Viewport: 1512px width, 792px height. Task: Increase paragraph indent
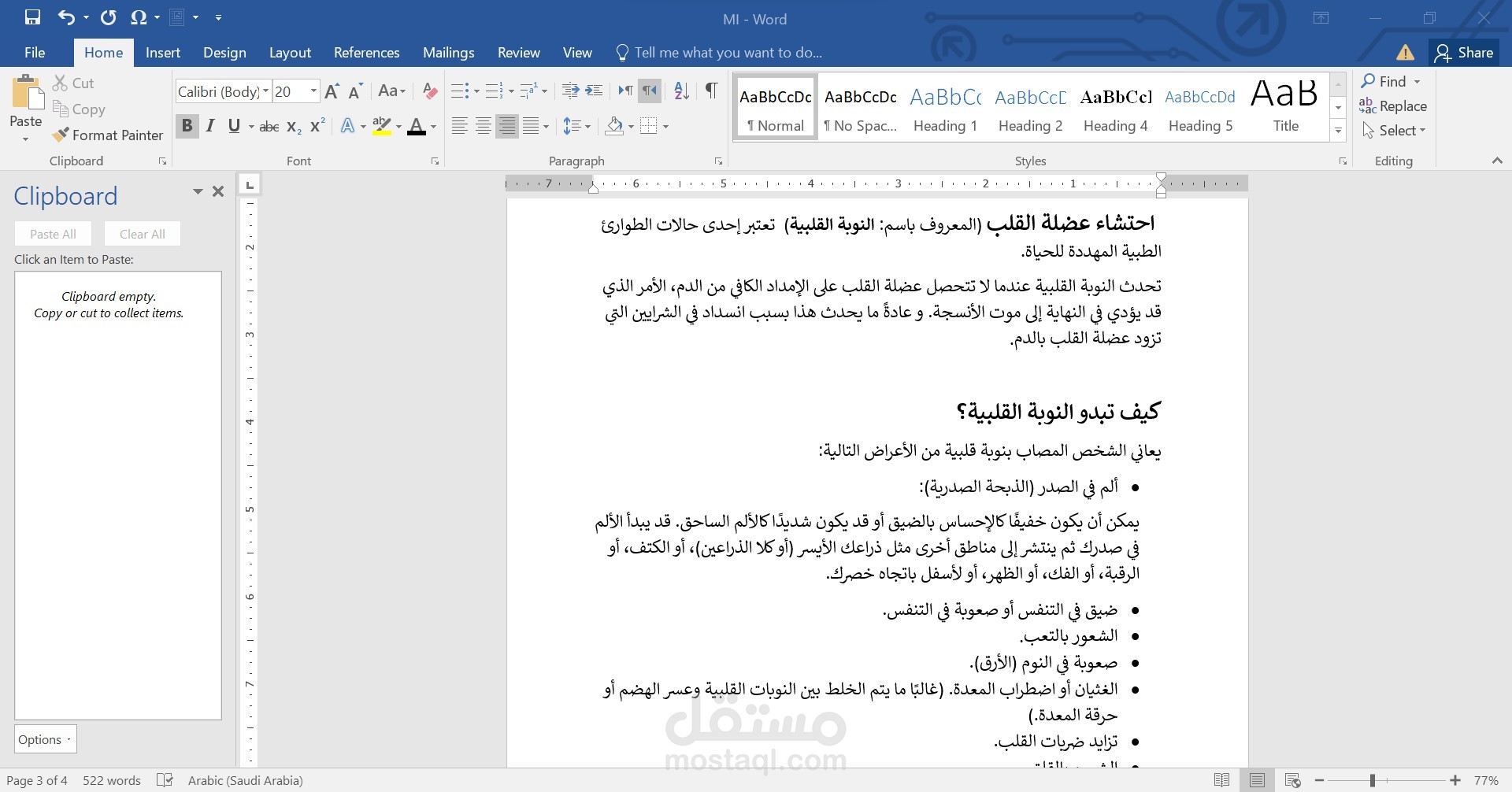coord(595,91)
